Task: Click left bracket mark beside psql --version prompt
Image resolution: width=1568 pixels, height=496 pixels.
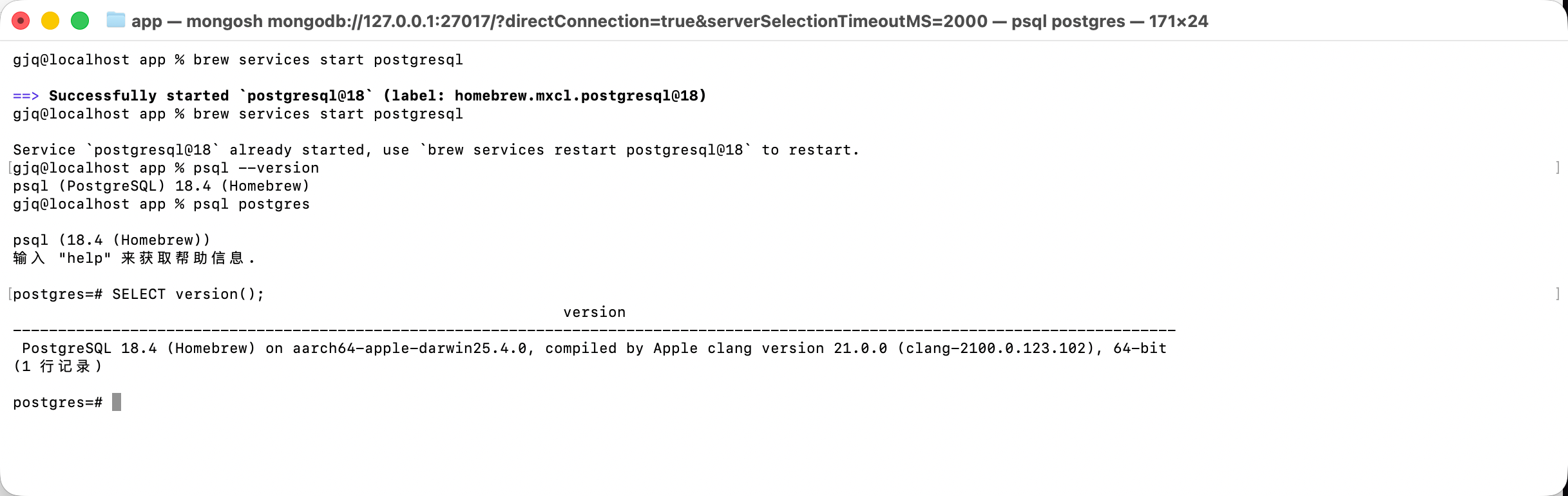Action: pos(10,168)
